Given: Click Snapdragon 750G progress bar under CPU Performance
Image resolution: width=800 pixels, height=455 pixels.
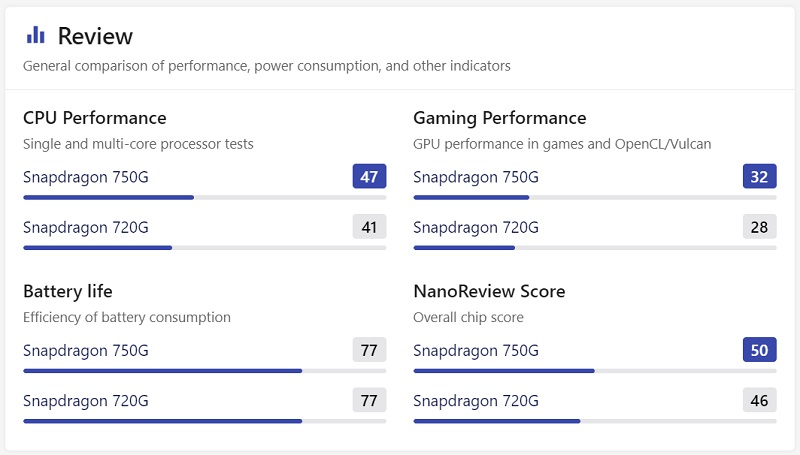Looking at the screenshot, I should pyautogui.click(x=204, y=197).
